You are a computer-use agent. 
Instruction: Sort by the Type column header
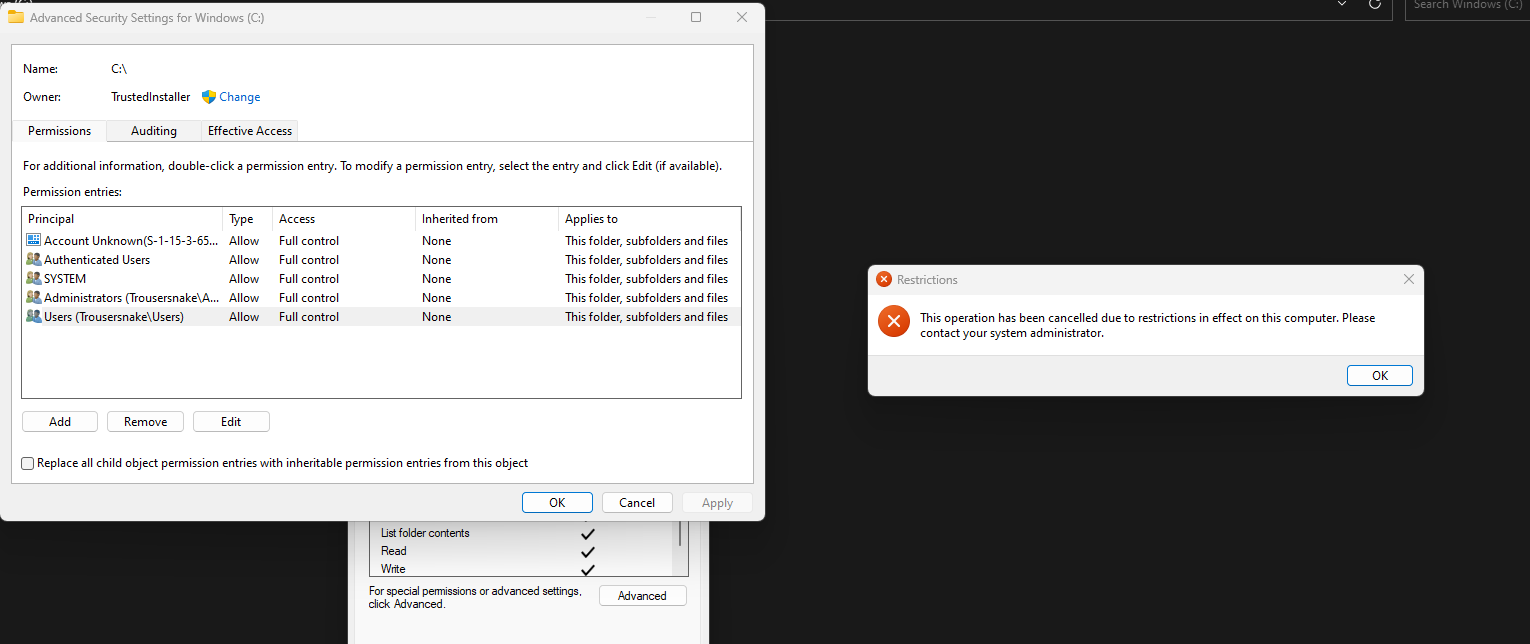click(x=248, y=219)
